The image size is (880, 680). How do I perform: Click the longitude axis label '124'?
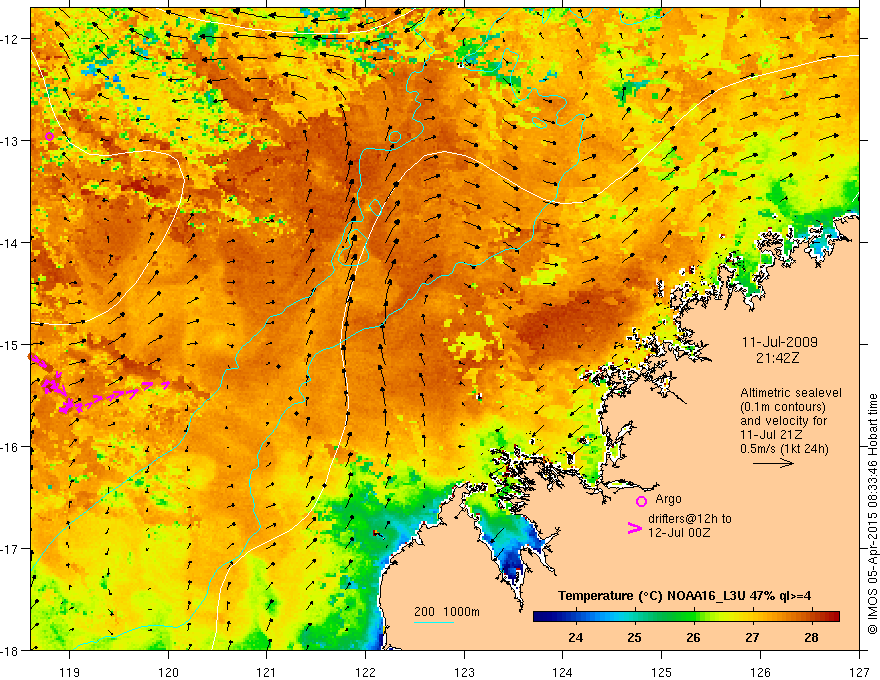click(x=563, y=672)
